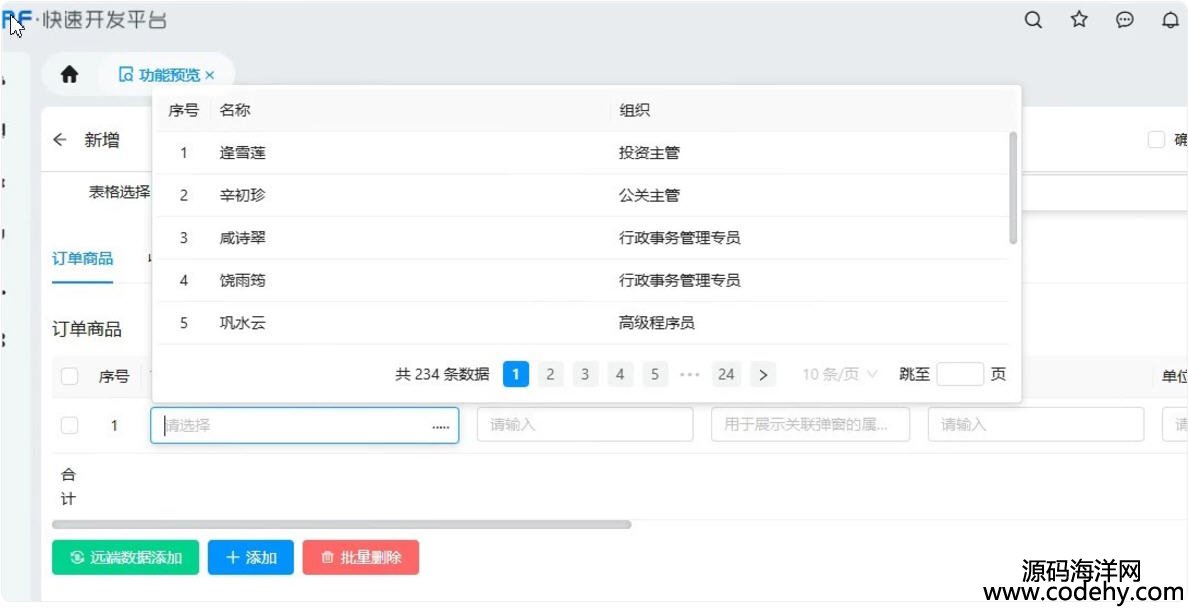Expand the pagination ellipsis for more pages

point(690,375)
